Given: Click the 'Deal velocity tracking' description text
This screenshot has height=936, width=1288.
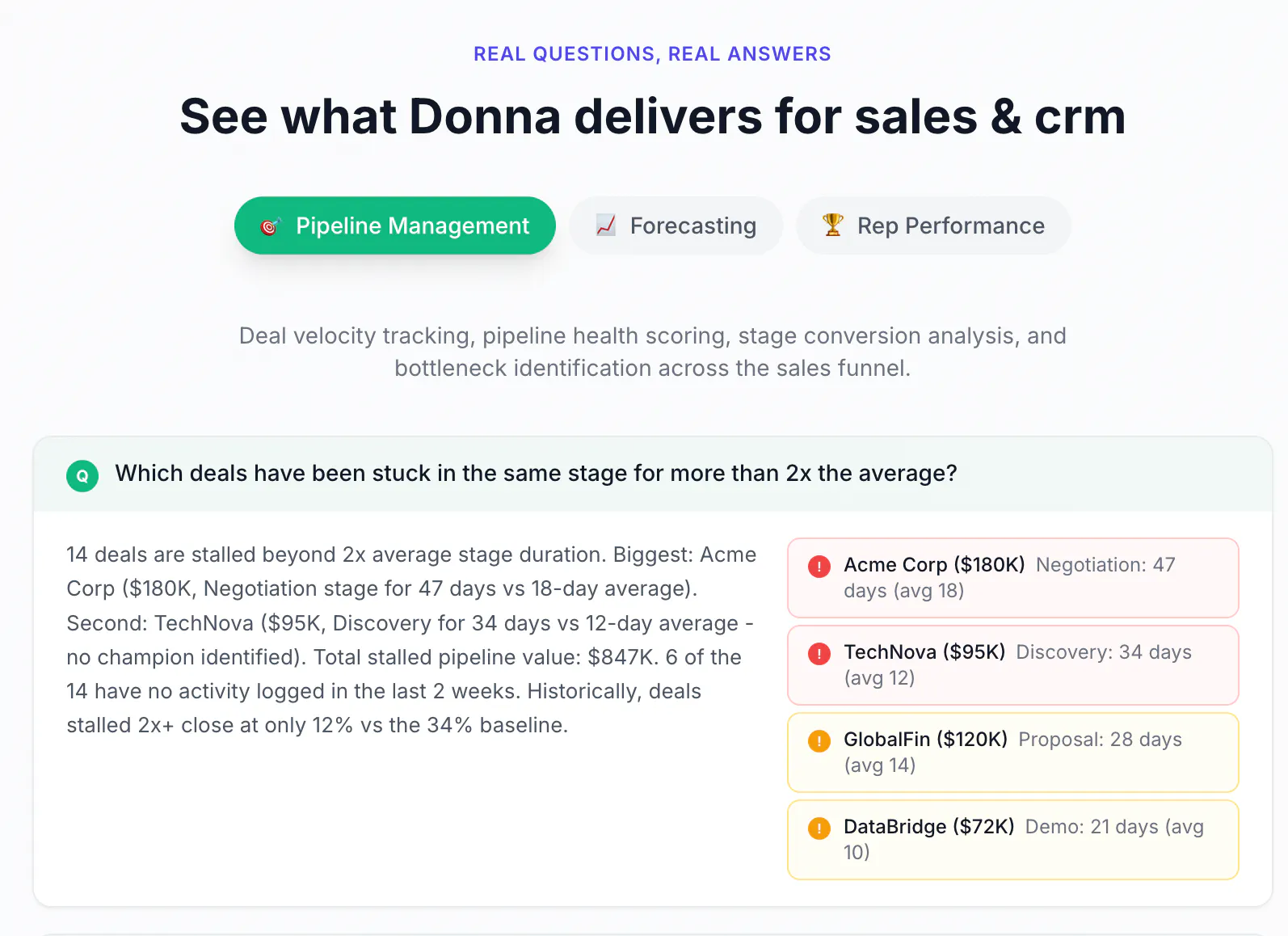Looking at the screenshot, I should point(652,352).
